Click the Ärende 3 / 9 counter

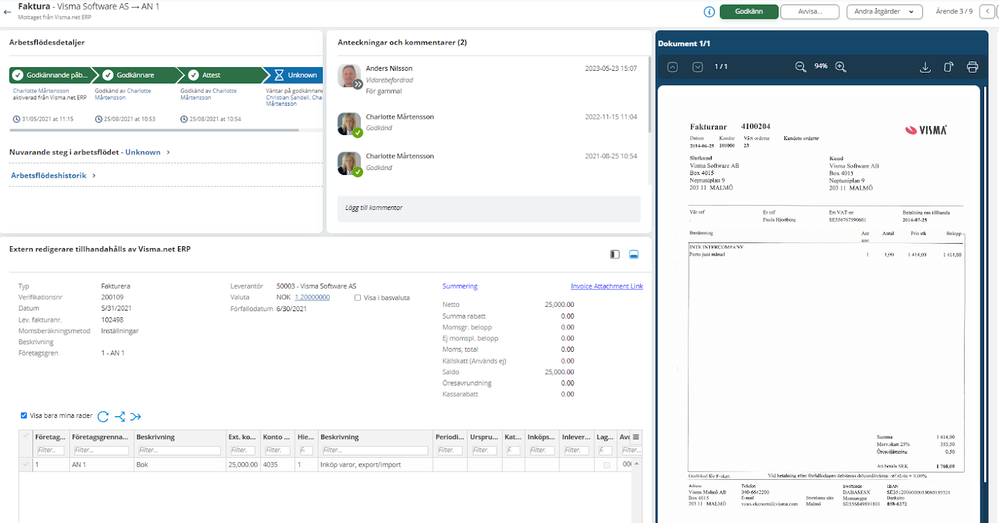954,11
